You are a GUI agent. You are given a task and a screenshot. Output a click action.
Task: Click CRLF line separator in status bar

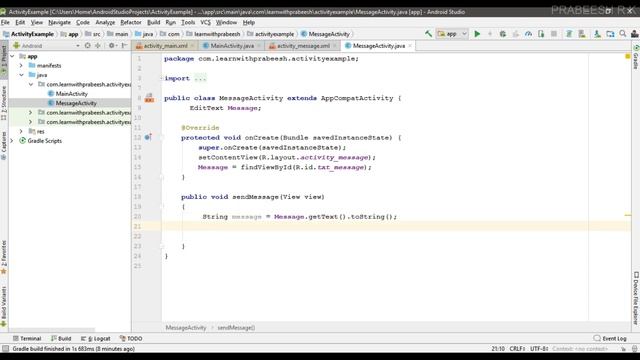(x=517, y=349)
